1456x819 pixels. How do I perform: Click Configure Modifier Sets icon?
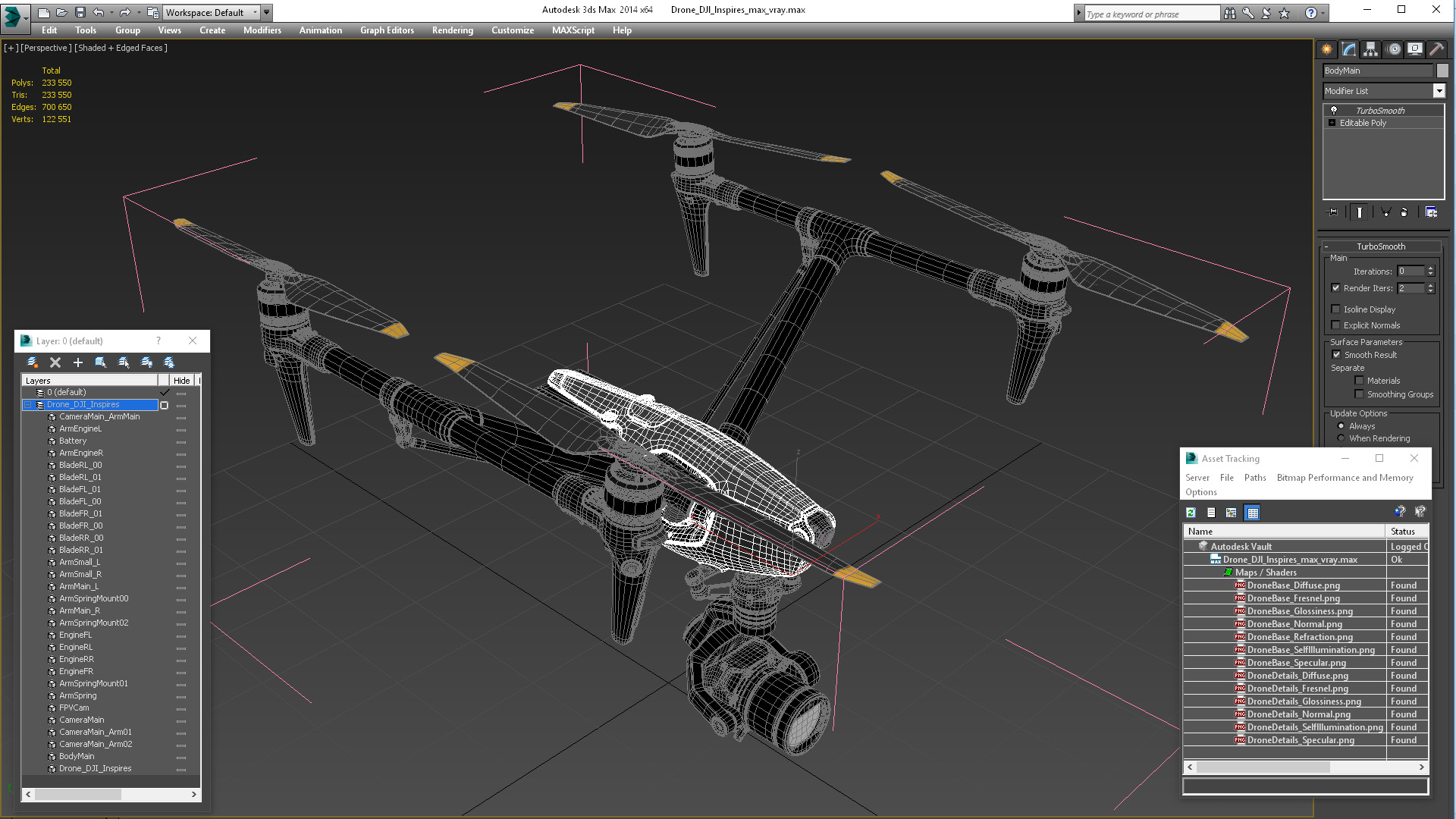click(x=1431, y=212)
